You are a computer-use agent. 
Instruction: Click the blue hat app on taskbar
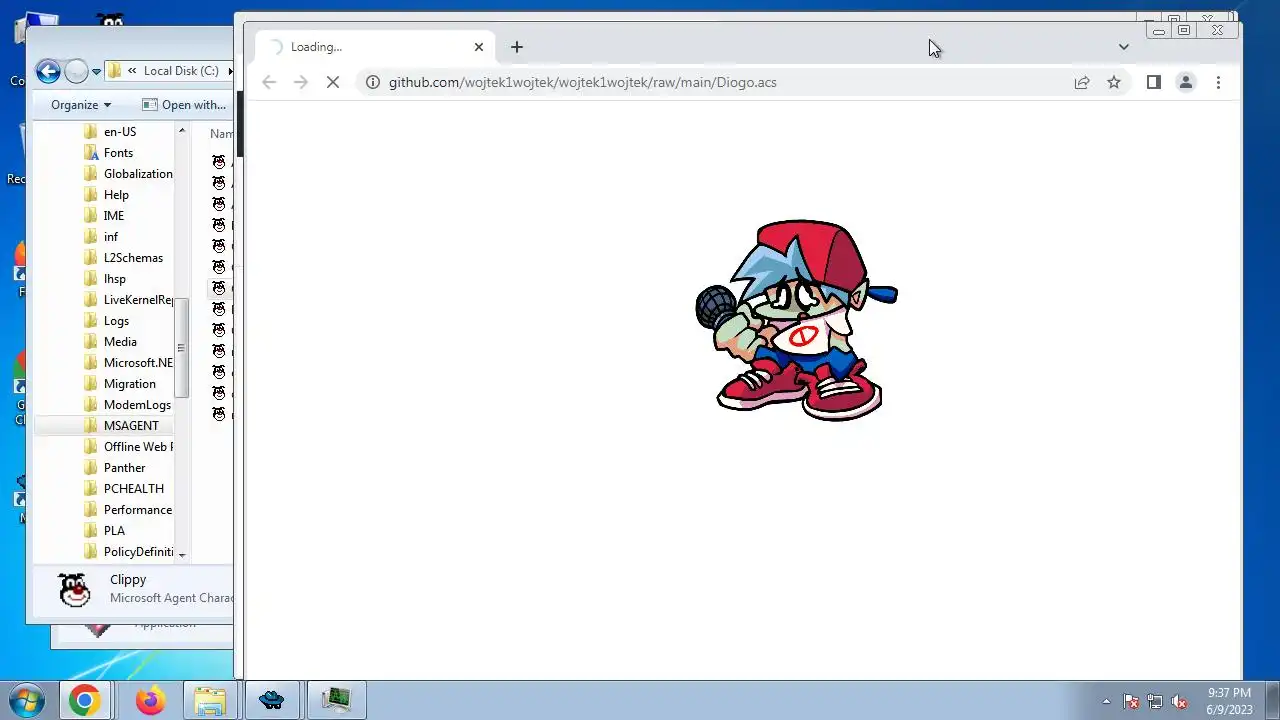(271, 701)
